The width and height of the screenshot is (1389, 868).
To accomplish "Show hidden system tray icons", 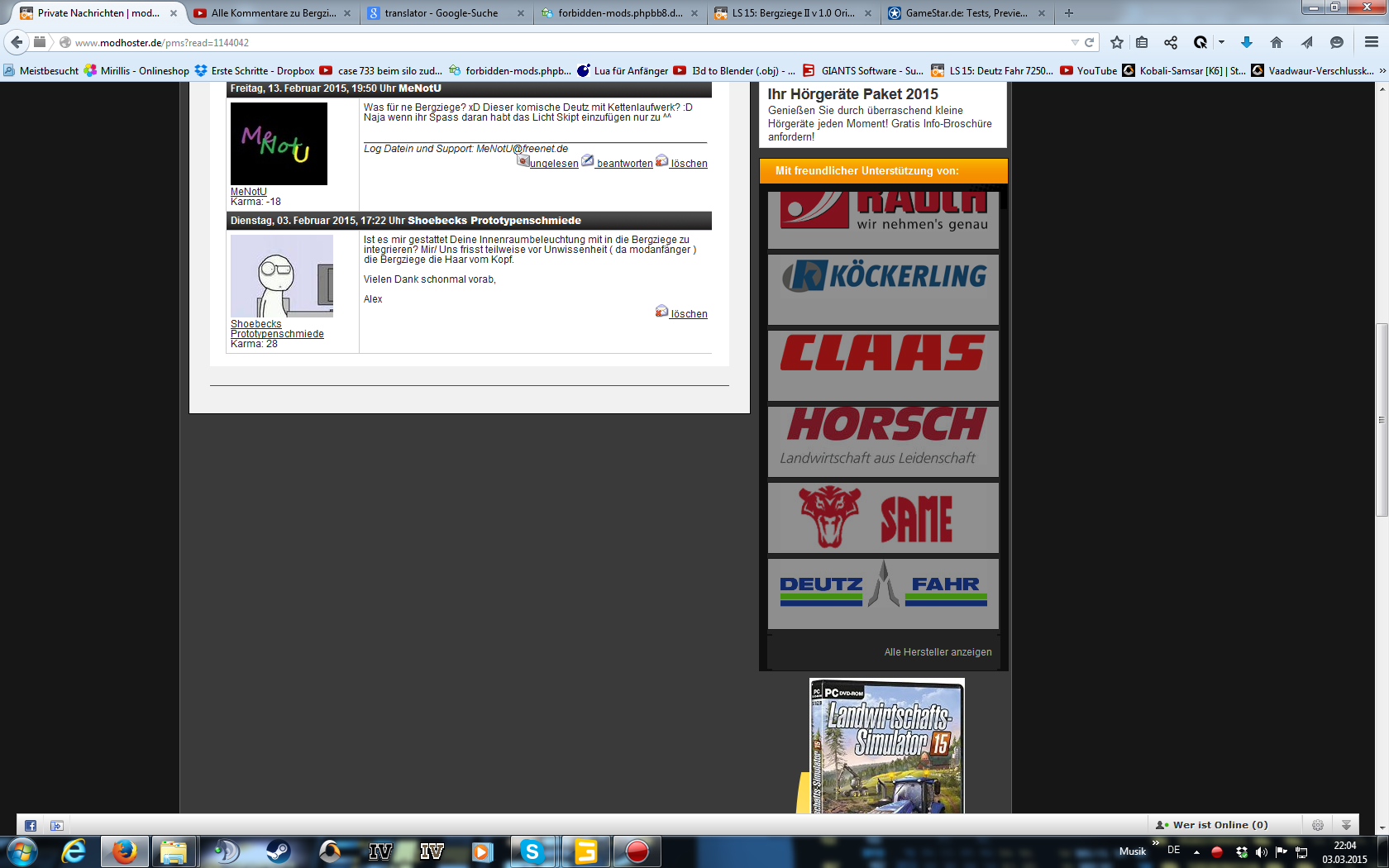I will pyautogui.click(x=1196, y=852).
